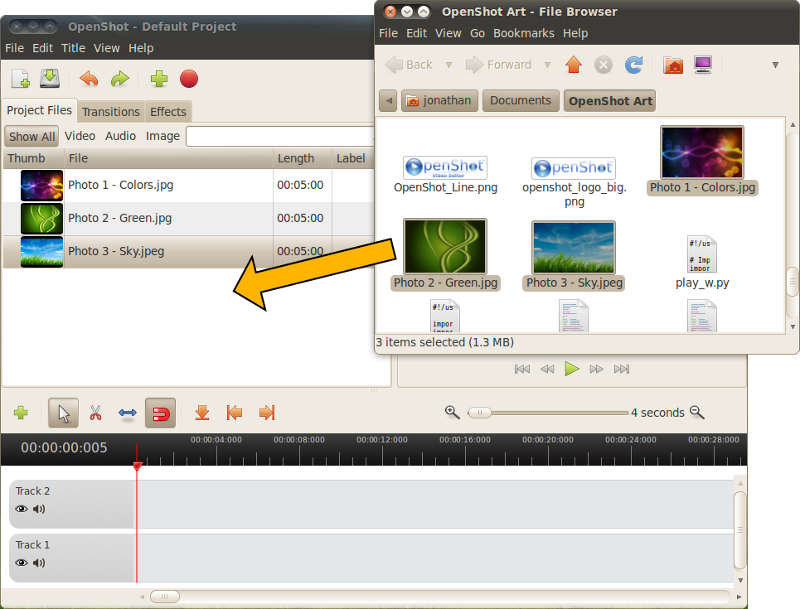Filter project files by Image
The image size is (800, 609).
tap(163, 136)
